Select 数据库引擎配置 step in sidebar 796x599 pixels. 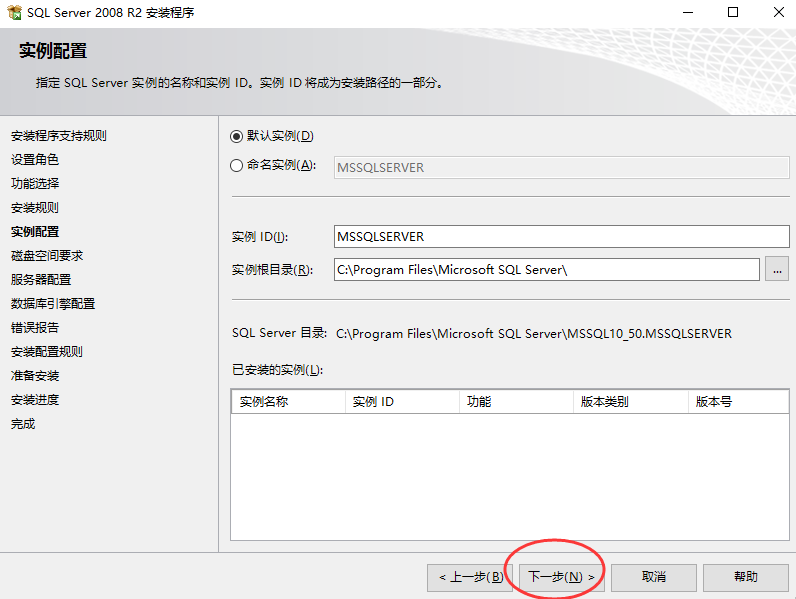pos(53,304)
